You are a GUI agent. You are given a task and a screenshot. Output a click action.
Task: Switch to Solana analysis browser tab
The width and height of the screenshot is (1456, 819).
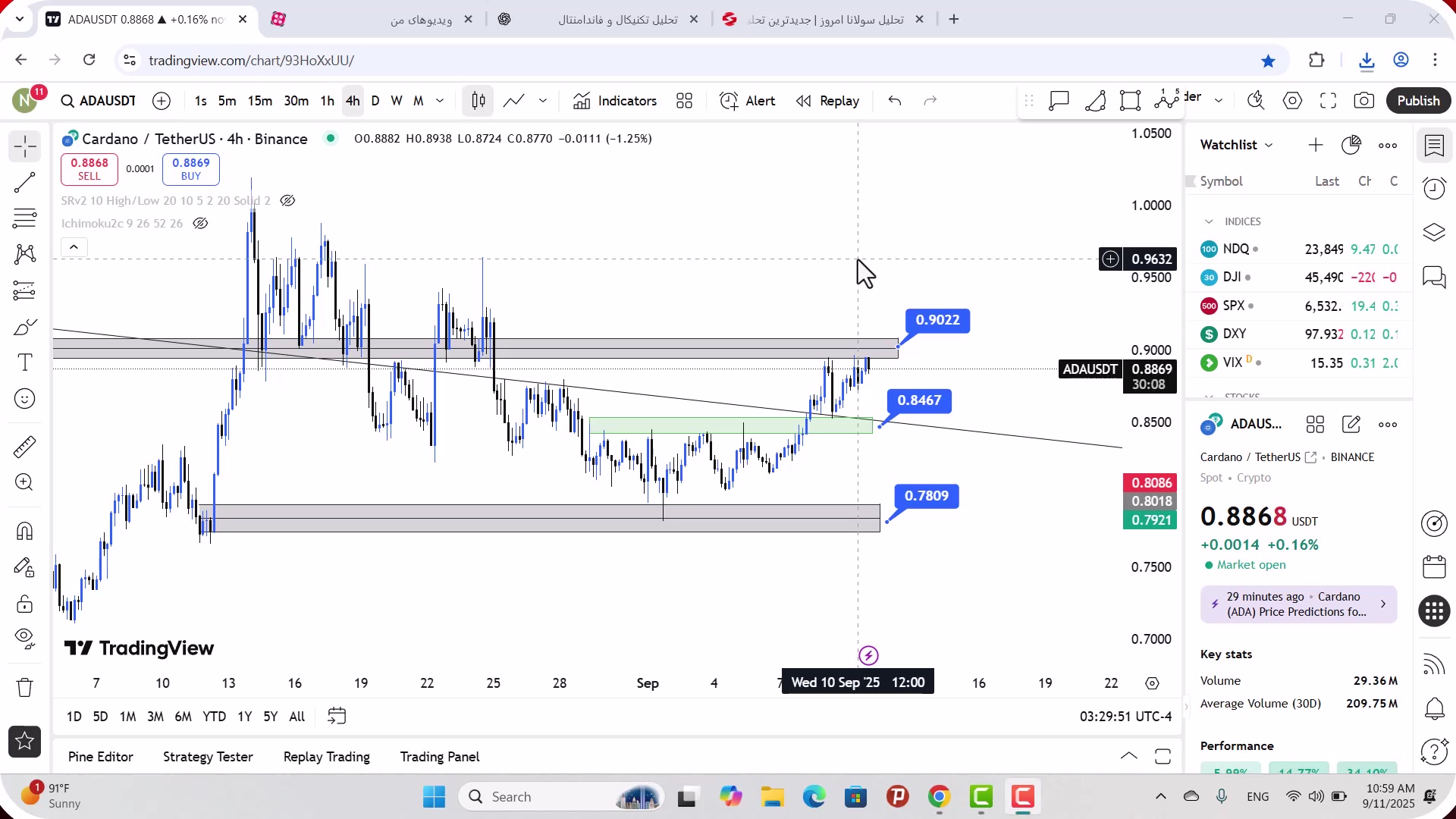[824, 20]
